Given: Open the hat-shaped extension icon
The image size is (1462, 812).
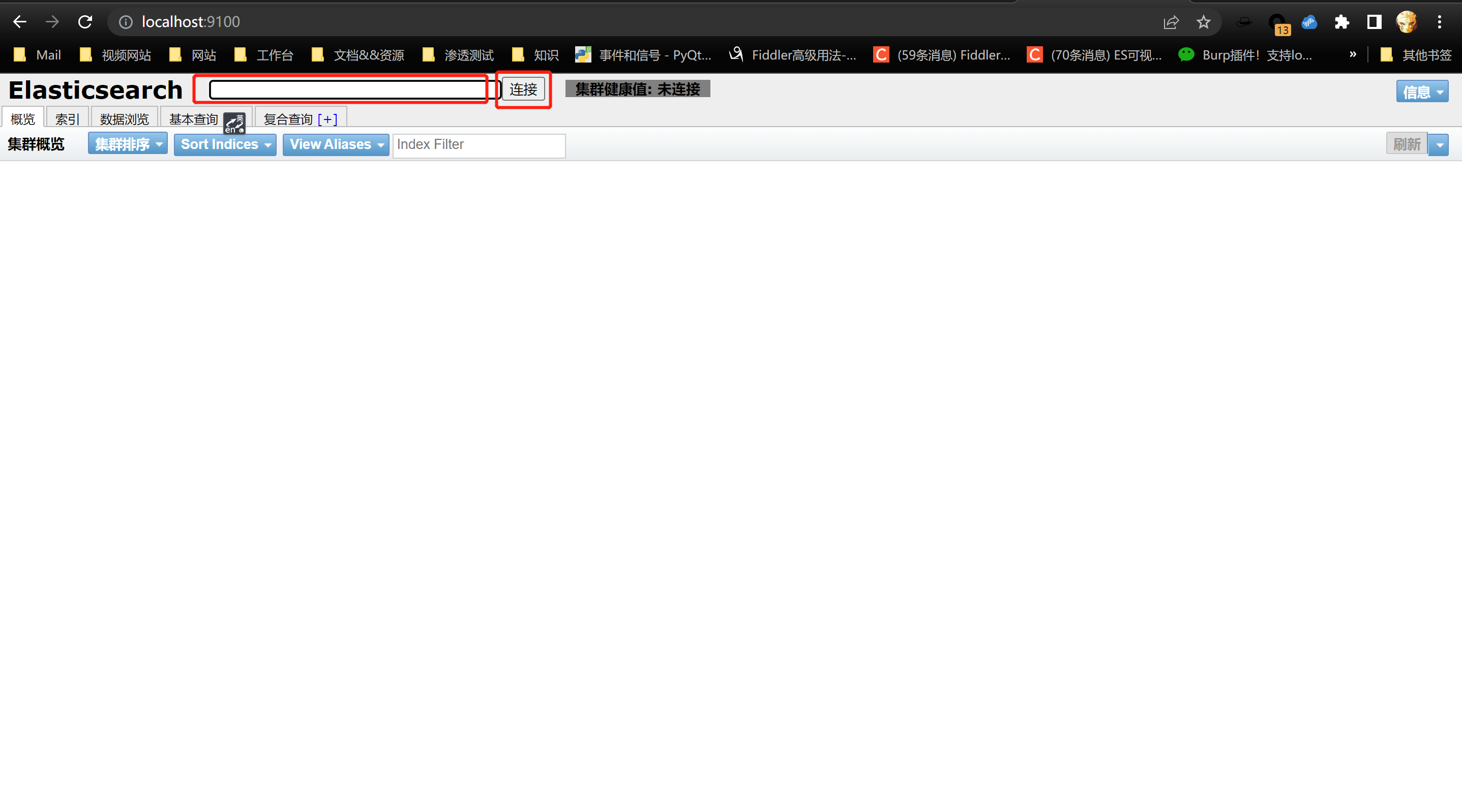Looking at the screenshot, I should 1244,21.
